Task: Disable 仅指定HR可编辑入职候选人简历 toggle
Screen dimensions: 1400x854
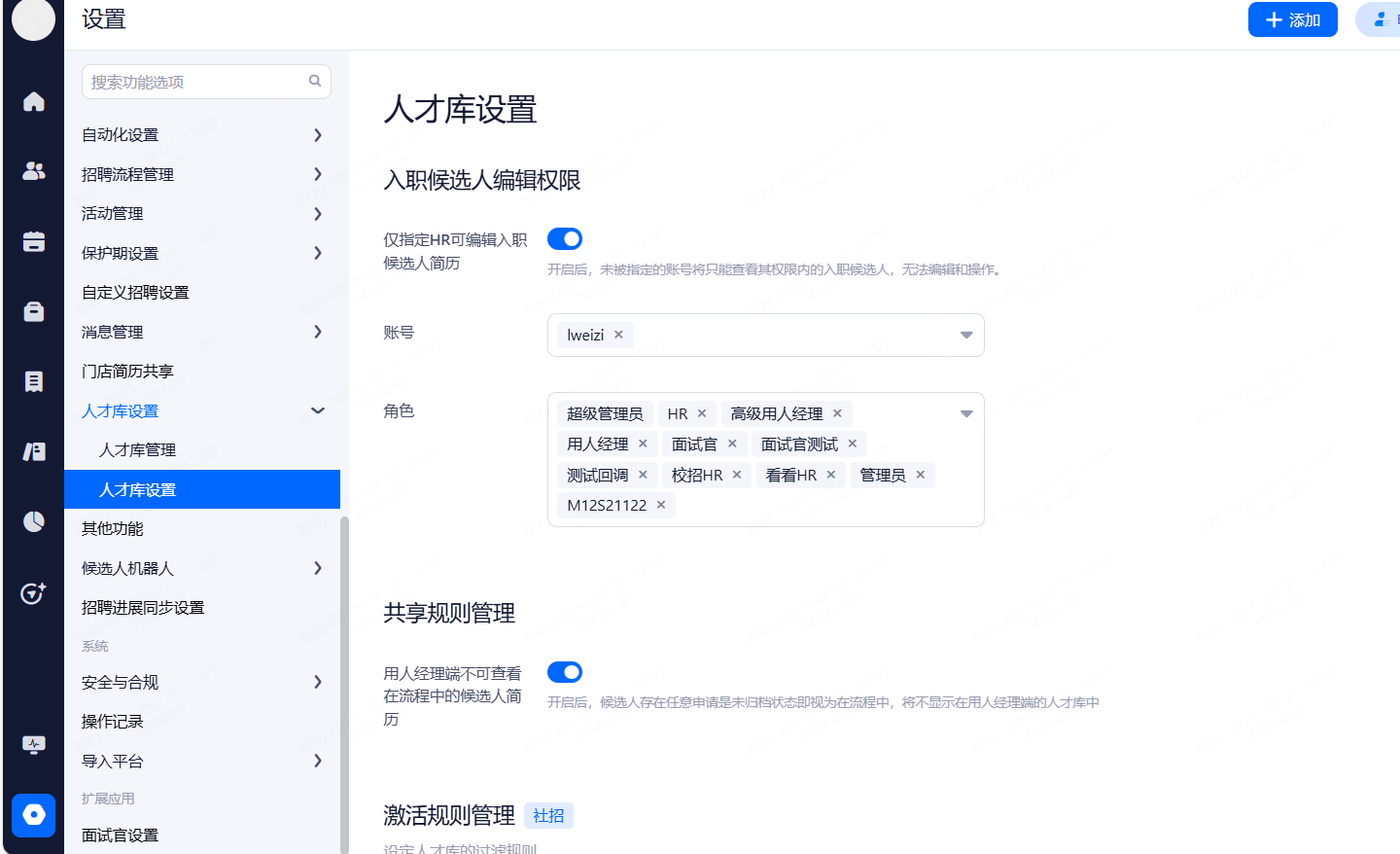Action: click(565, 239)
